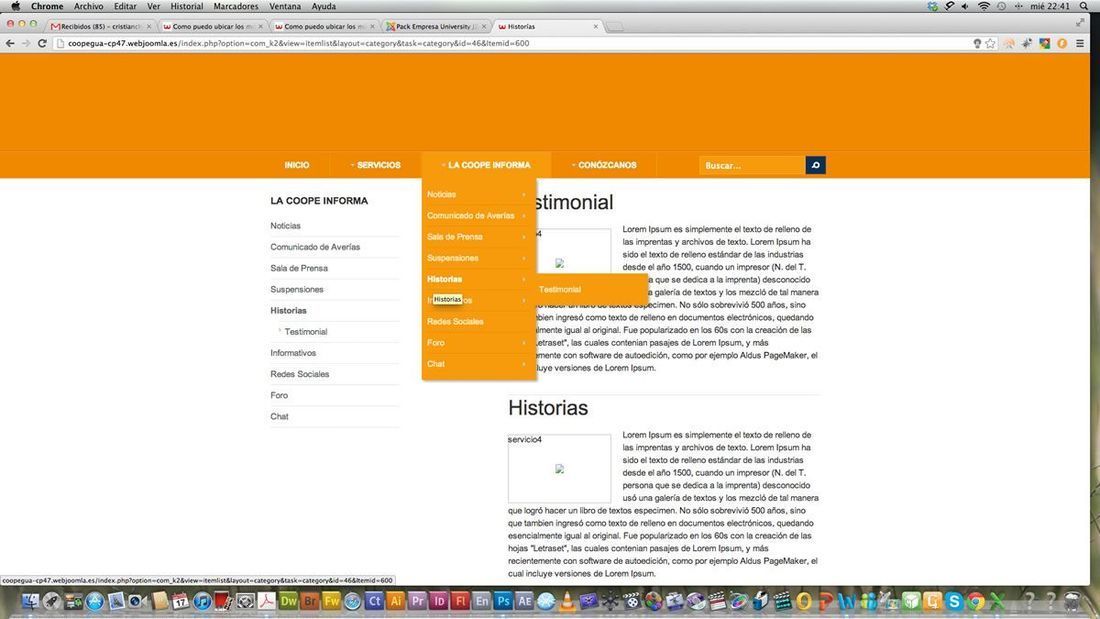Reload the page with Chrome's refresh icon
The image size is (1100, 619).
(42, 44)
